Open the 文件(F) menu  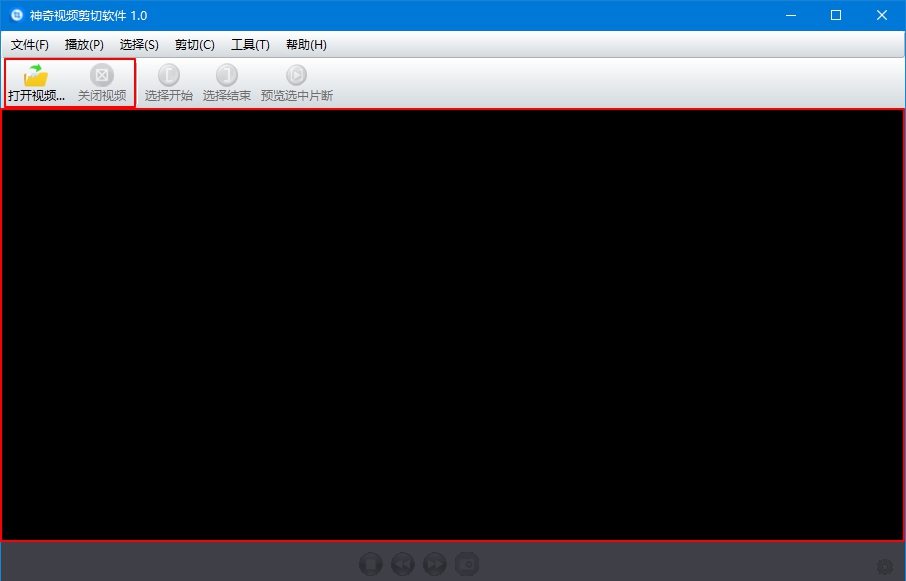pyautogui.click(x=30, y=44)
